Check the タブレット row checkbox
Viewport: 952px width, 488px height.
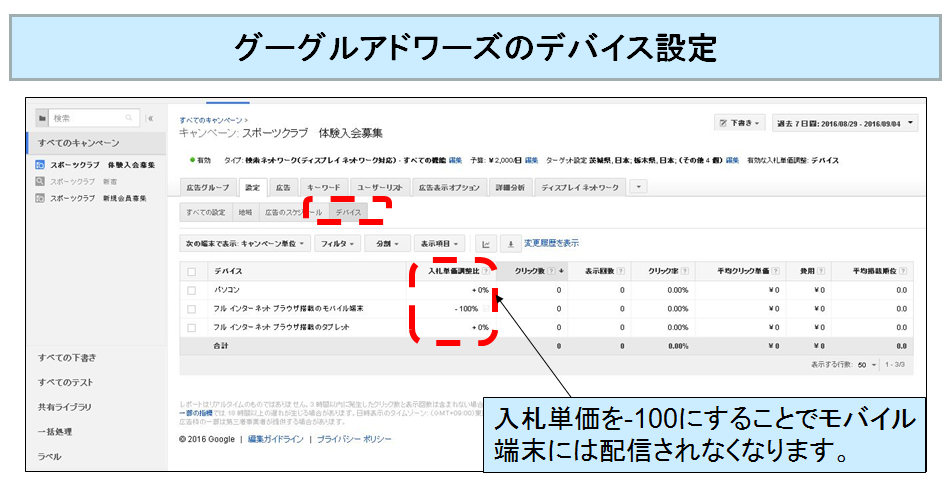[x=192, y=328]
